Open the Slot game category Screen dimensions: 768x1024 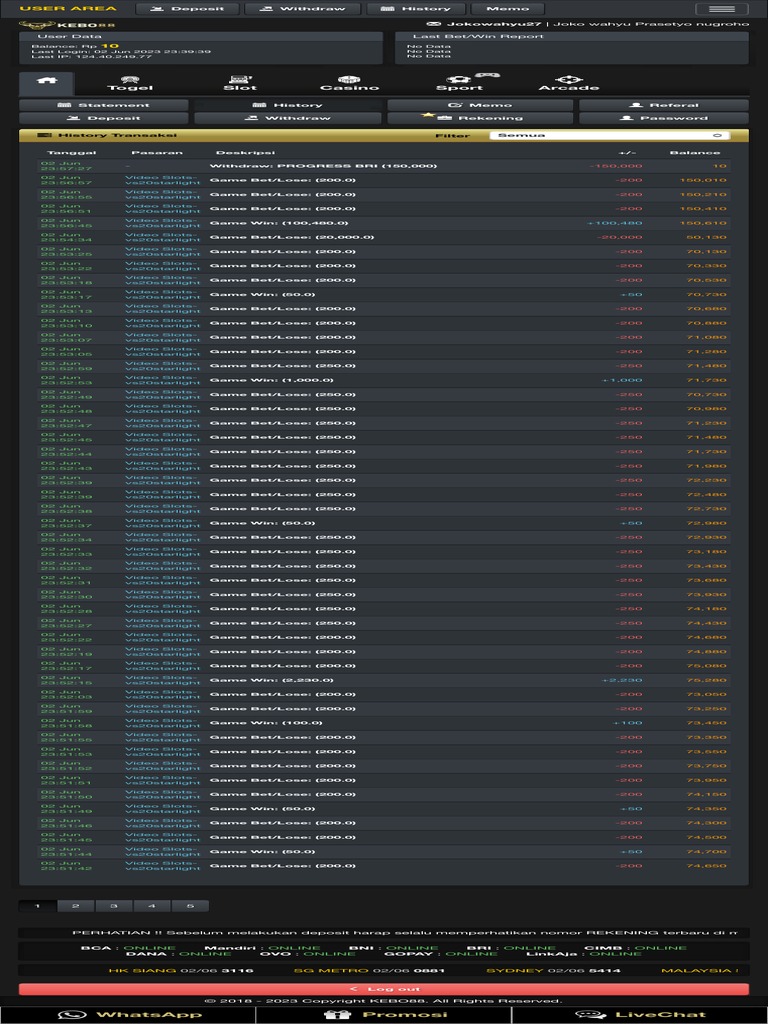click(240, 83)
